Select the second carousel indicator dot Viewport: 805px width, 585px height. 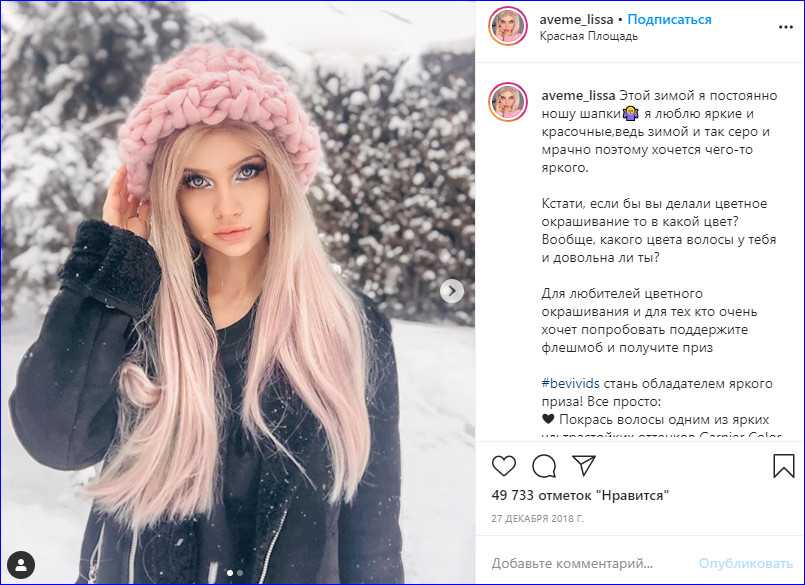click(240, 573)
